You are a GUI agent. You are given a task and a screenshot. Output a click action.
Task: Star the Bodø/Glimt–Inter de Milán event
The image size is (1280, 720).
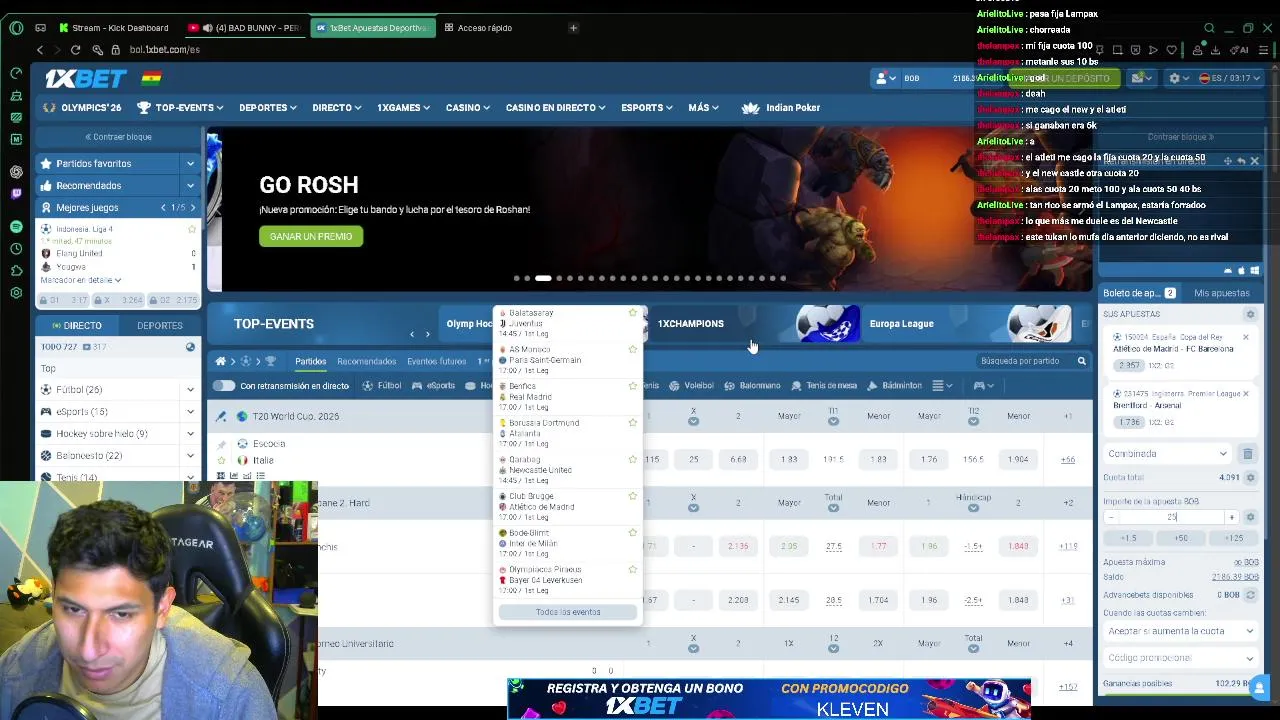(632, 533)
